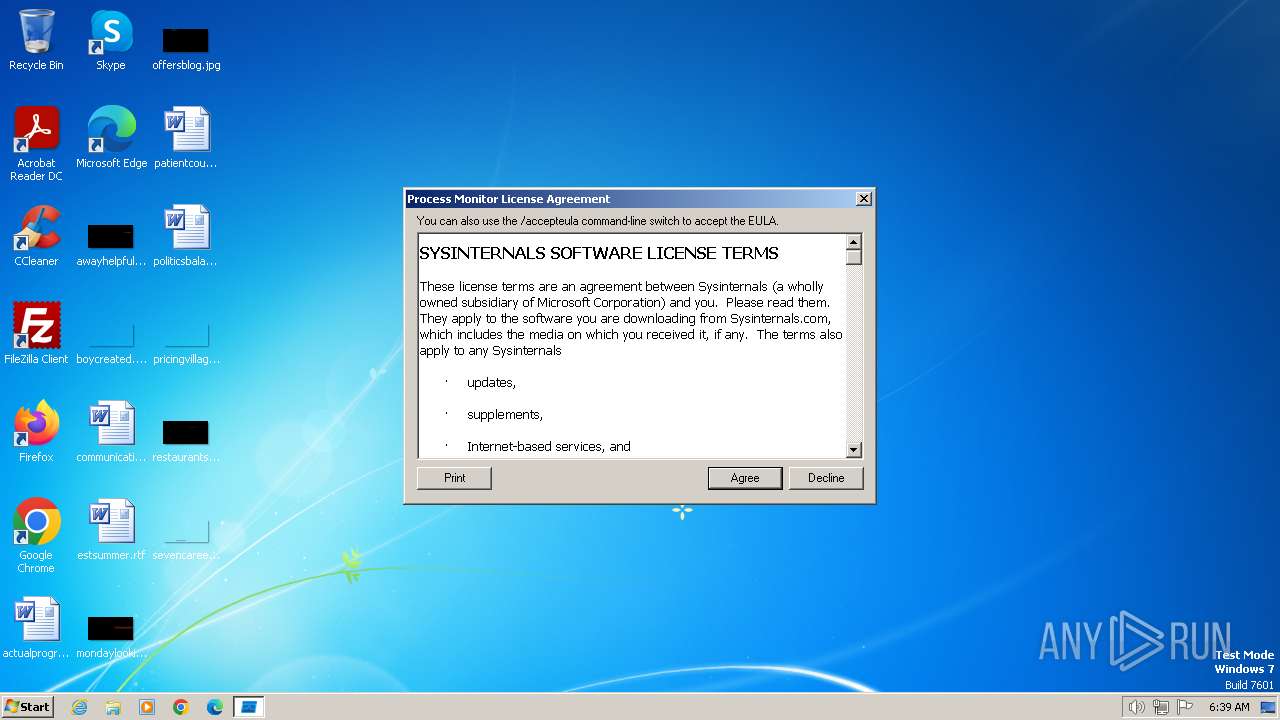Select the CCleaner desktop shortcut
Image resolution: width=1280 pixels, height=720 pixels.
pyautogui.click(x=36, y=236)
